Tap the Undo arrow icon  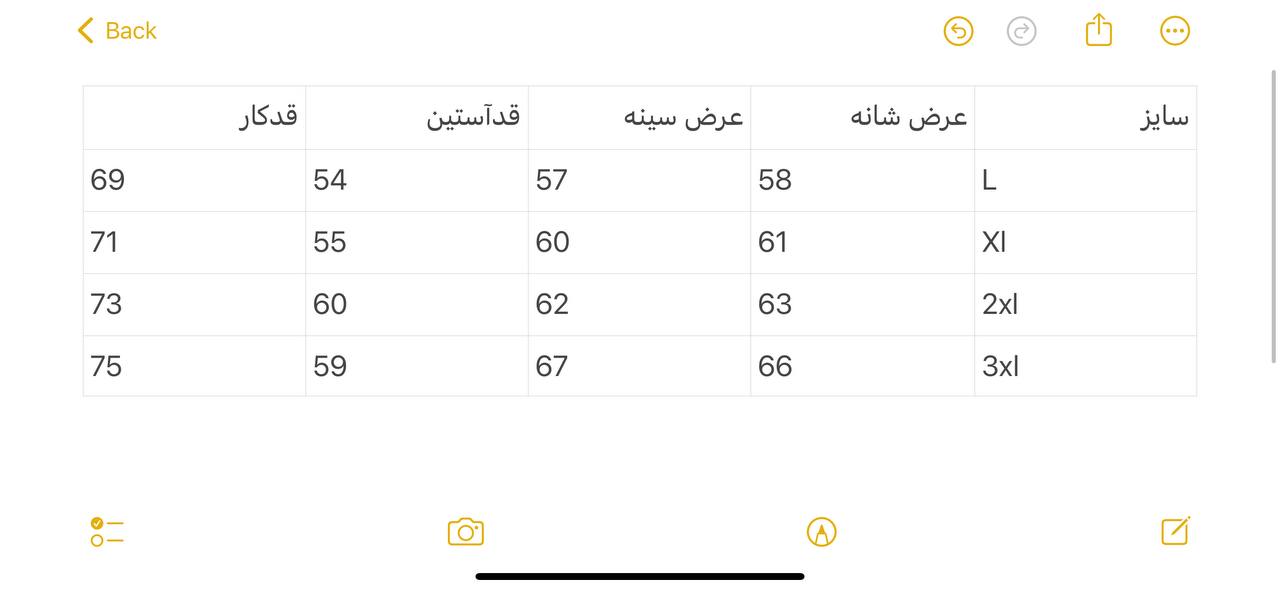point(957,31)
